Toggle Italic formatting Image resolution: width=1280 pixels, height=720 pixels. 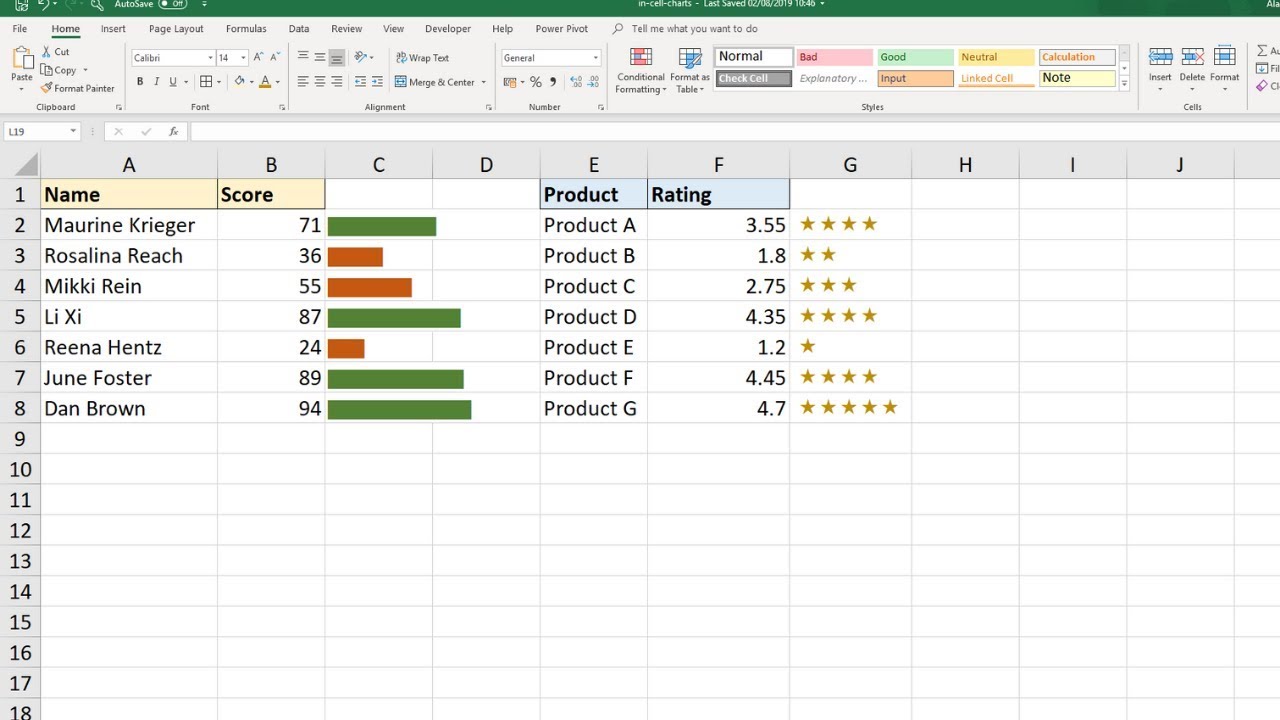[156, 82]
